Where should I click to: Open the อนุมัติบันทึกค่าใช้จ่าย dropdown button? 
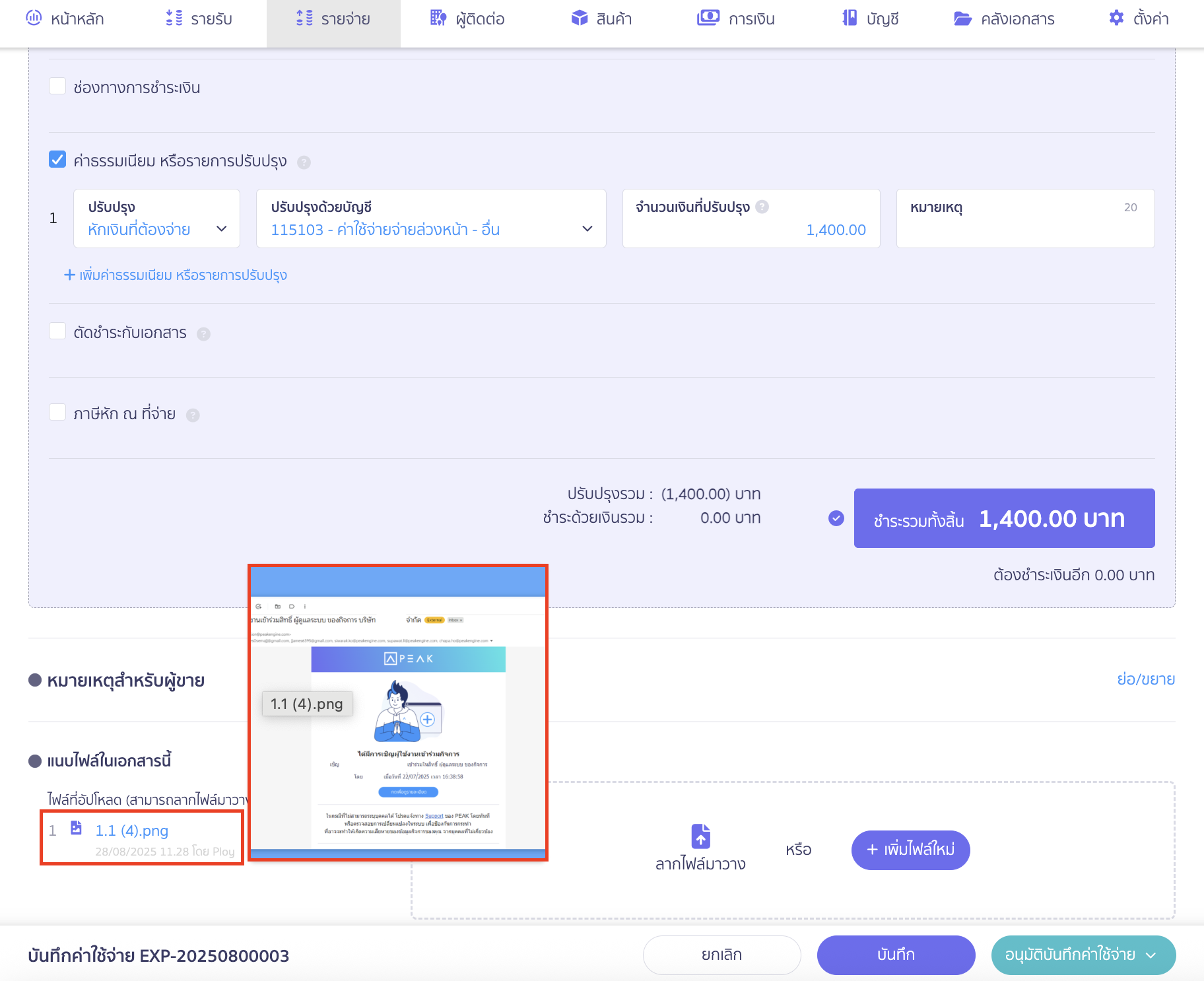coord(1083,955)
